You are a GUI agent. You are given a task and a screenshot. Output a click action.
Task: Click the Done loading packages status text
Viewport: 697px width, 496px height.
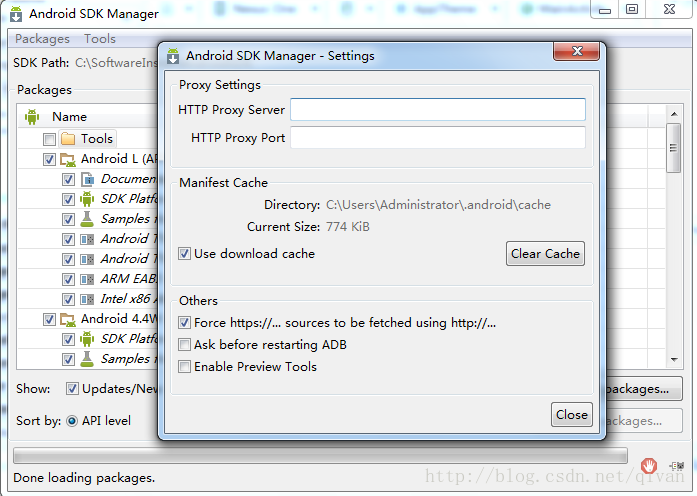[x=84, y=478]
